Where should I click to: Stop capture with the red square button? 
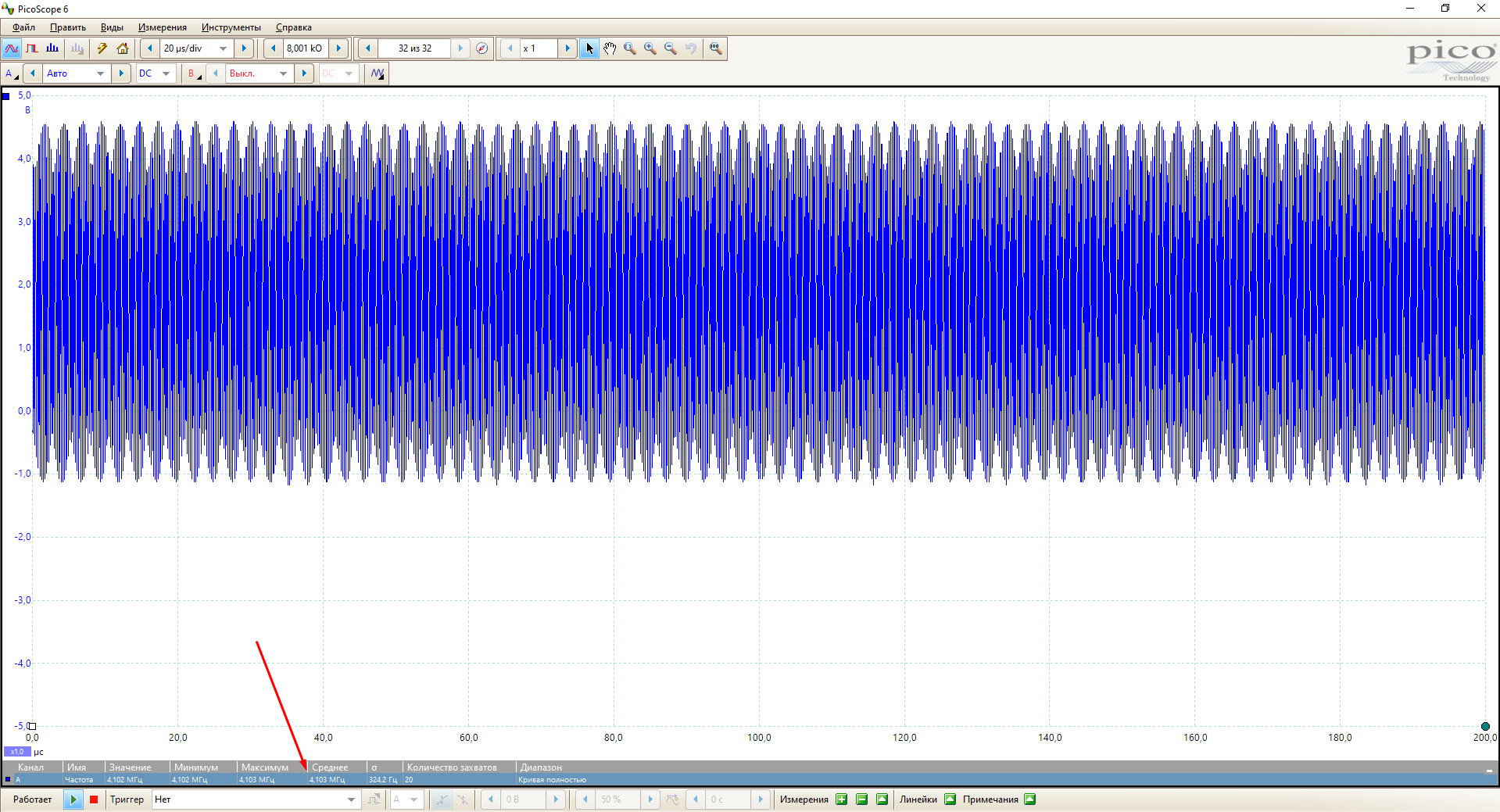click(x=94, y=799)
